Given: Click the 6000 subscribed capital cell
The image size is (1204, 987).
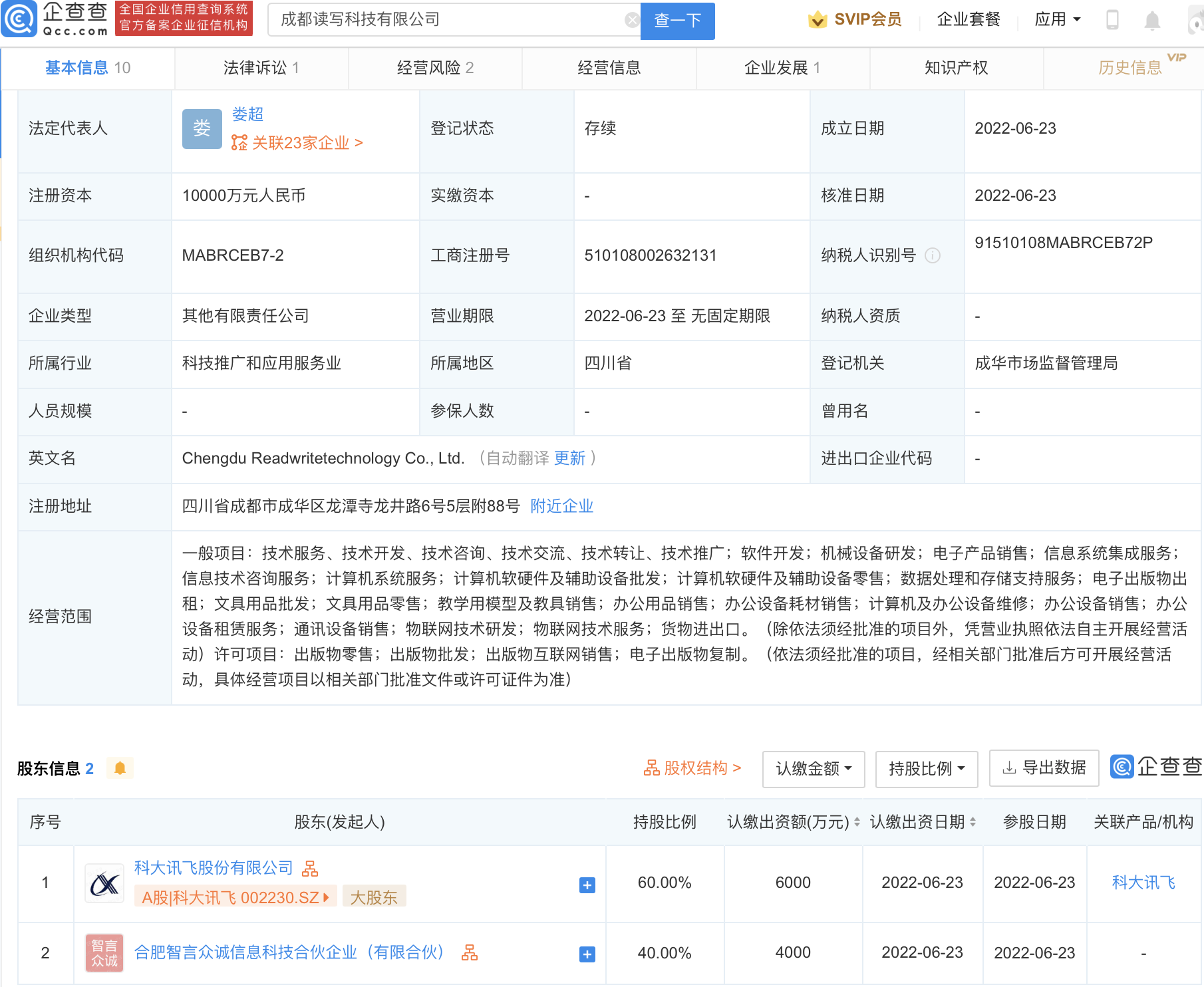Looking at the screenshot, I should click(793, 883).
